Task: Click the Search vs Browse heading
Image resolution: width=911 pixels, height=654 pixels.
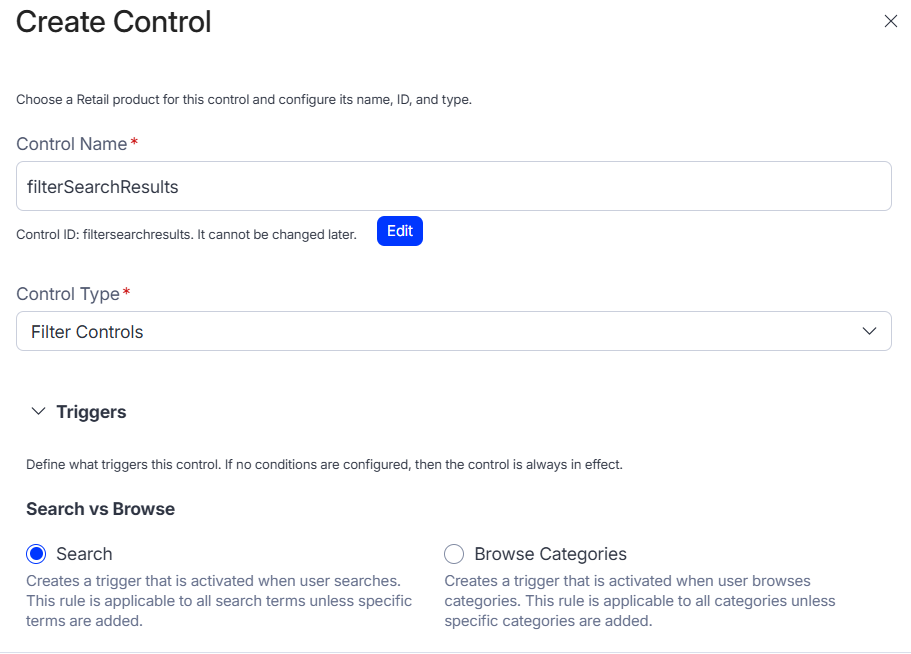Action: 100,509
